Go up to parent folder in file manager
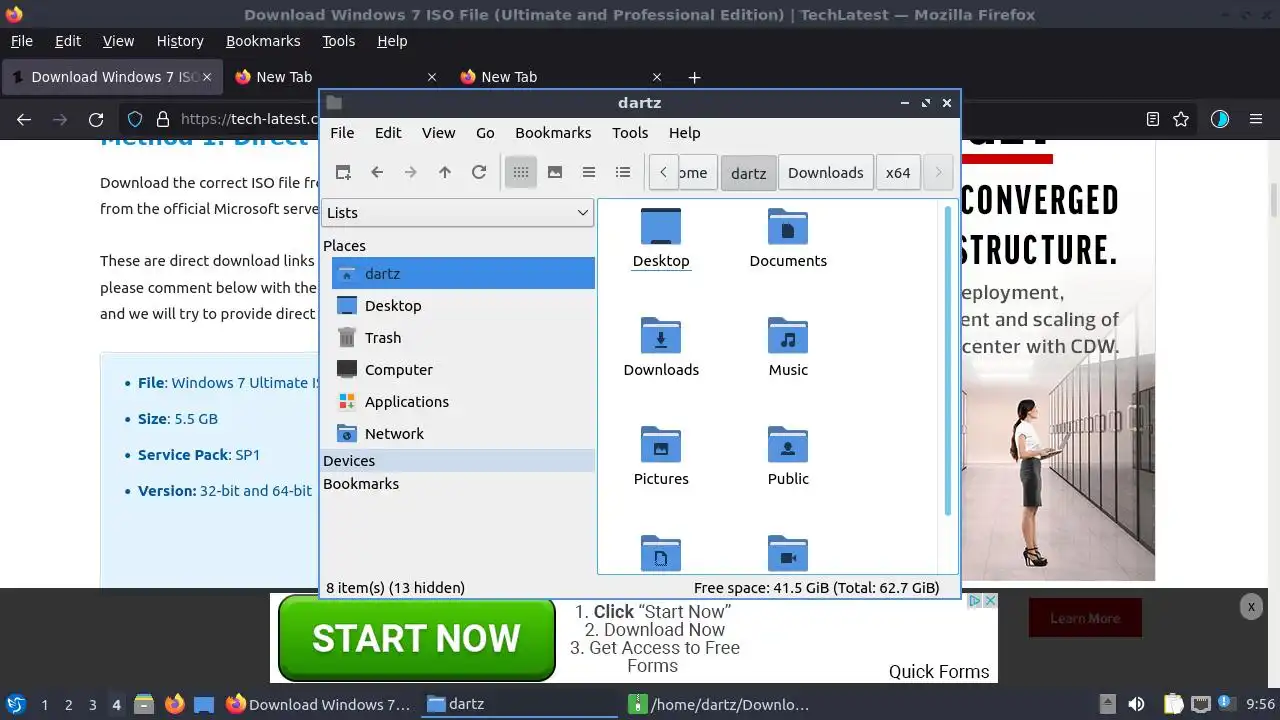The height and width of the screenshot is (720, 1280). point(445,172)
